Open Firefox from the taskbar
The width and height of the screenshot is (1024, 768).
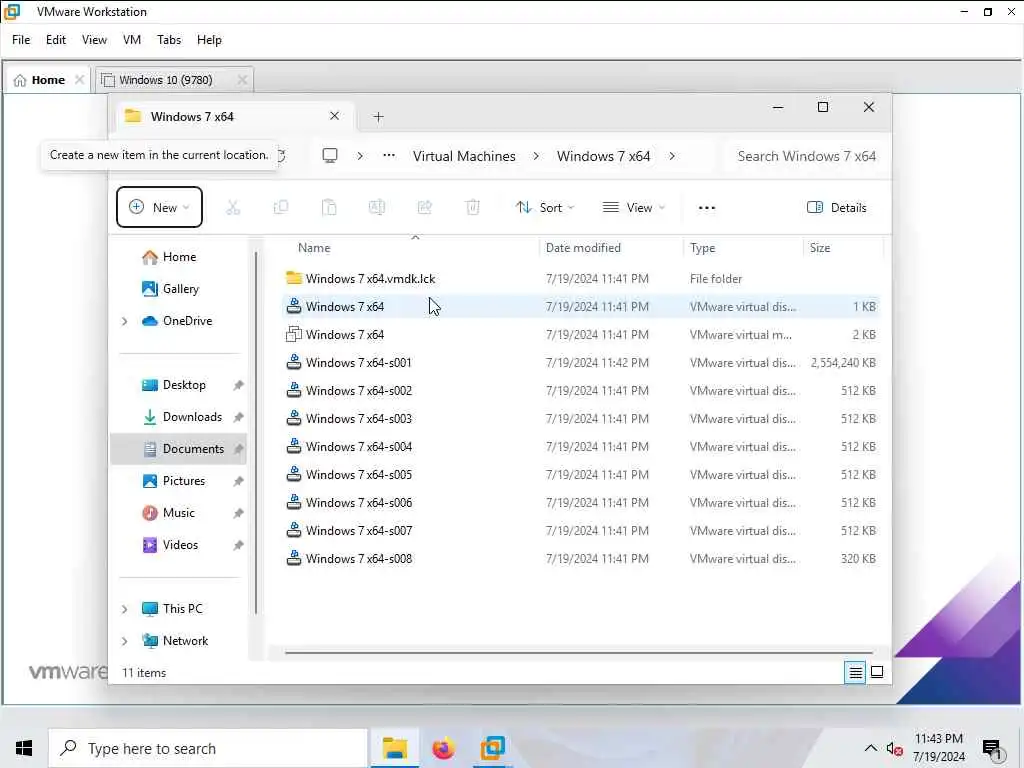[443, 748]
